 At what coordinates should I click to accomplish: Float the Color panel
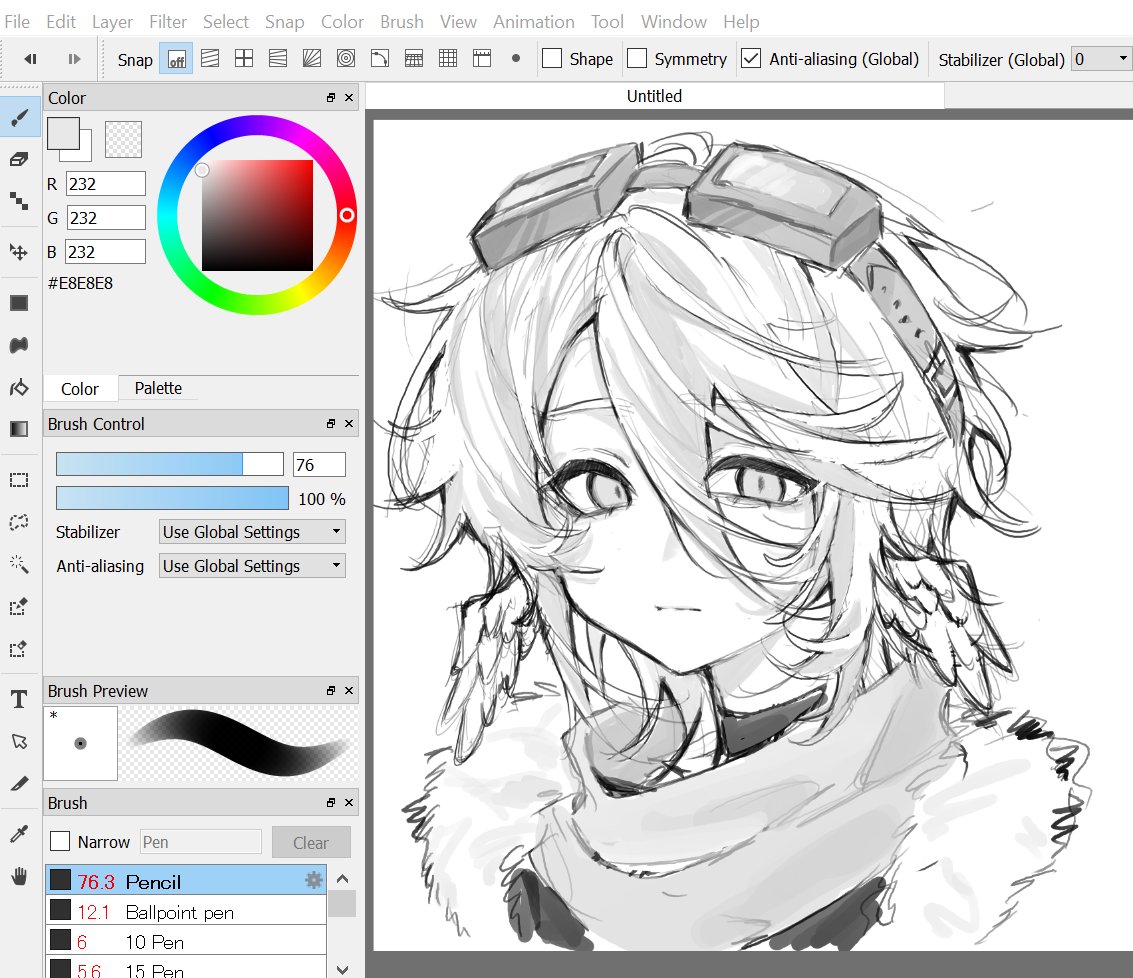pos(331,98)
